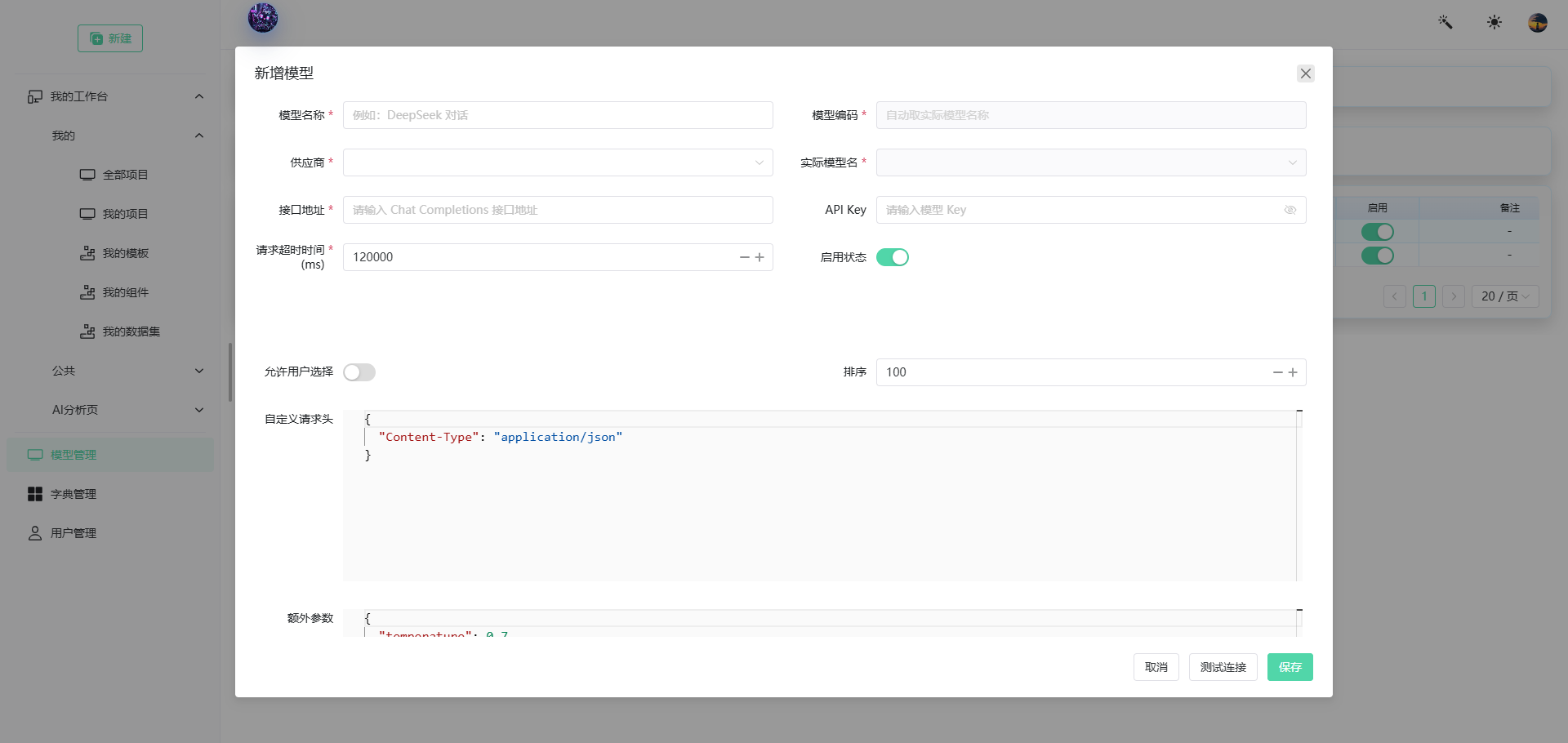The height and width of the screenshot is (743, 1568).
Task: Increase timeout with the plus stepper
Action: 759,257
